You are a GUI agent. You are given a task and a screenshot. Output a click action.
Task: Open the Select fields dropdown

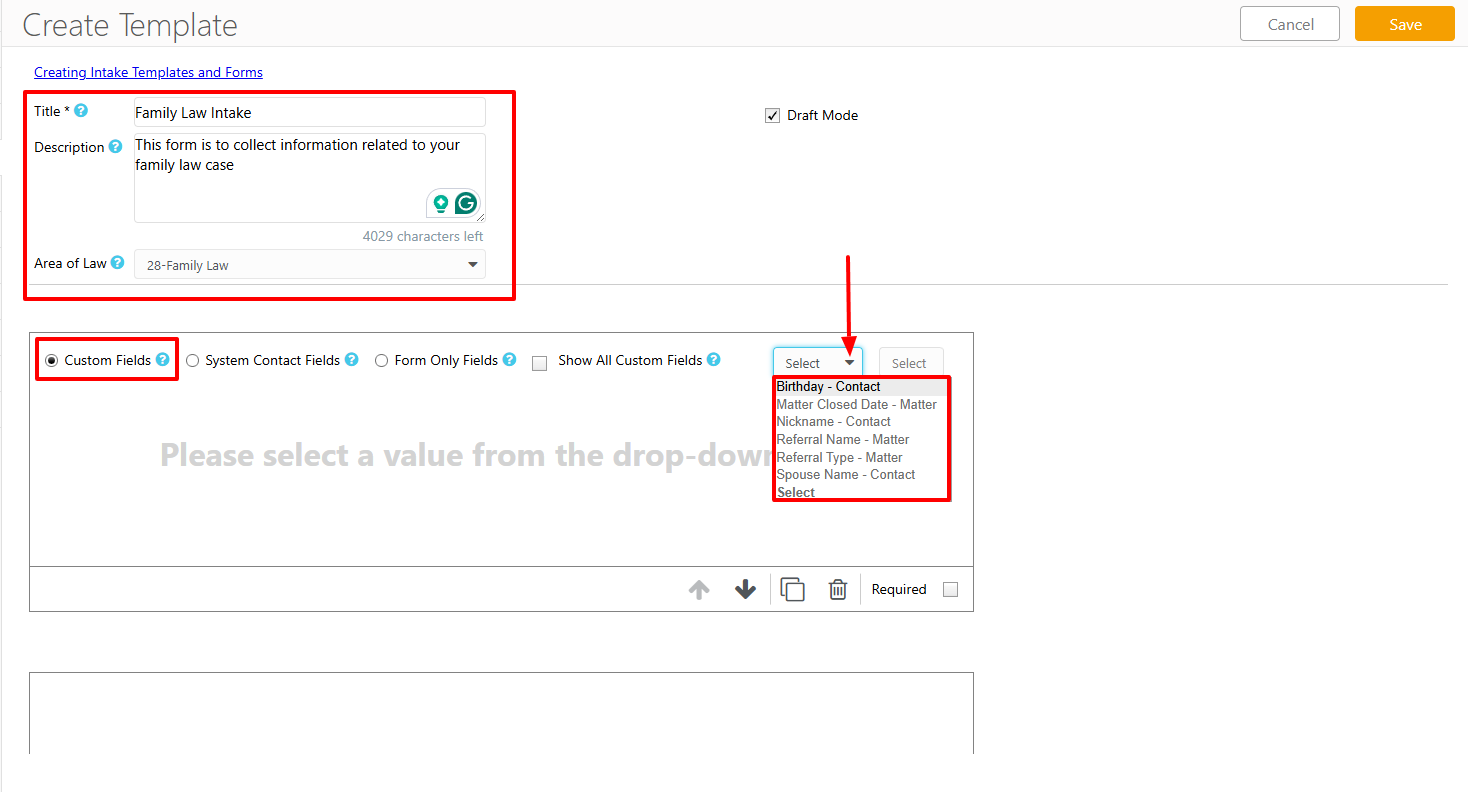coord(817,362)
